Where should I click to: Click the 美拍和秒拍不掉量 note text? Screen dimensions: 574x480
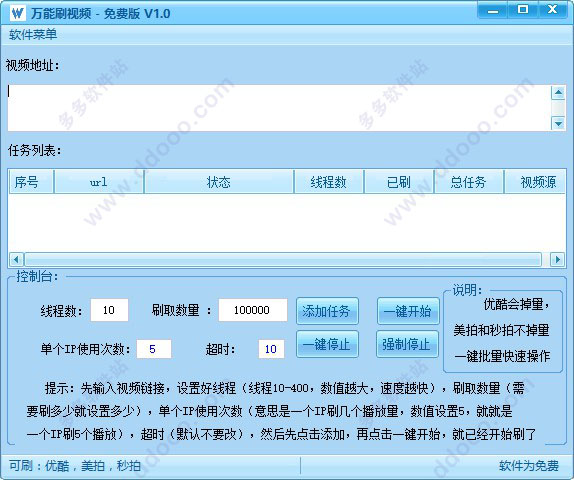coord(502,330)
